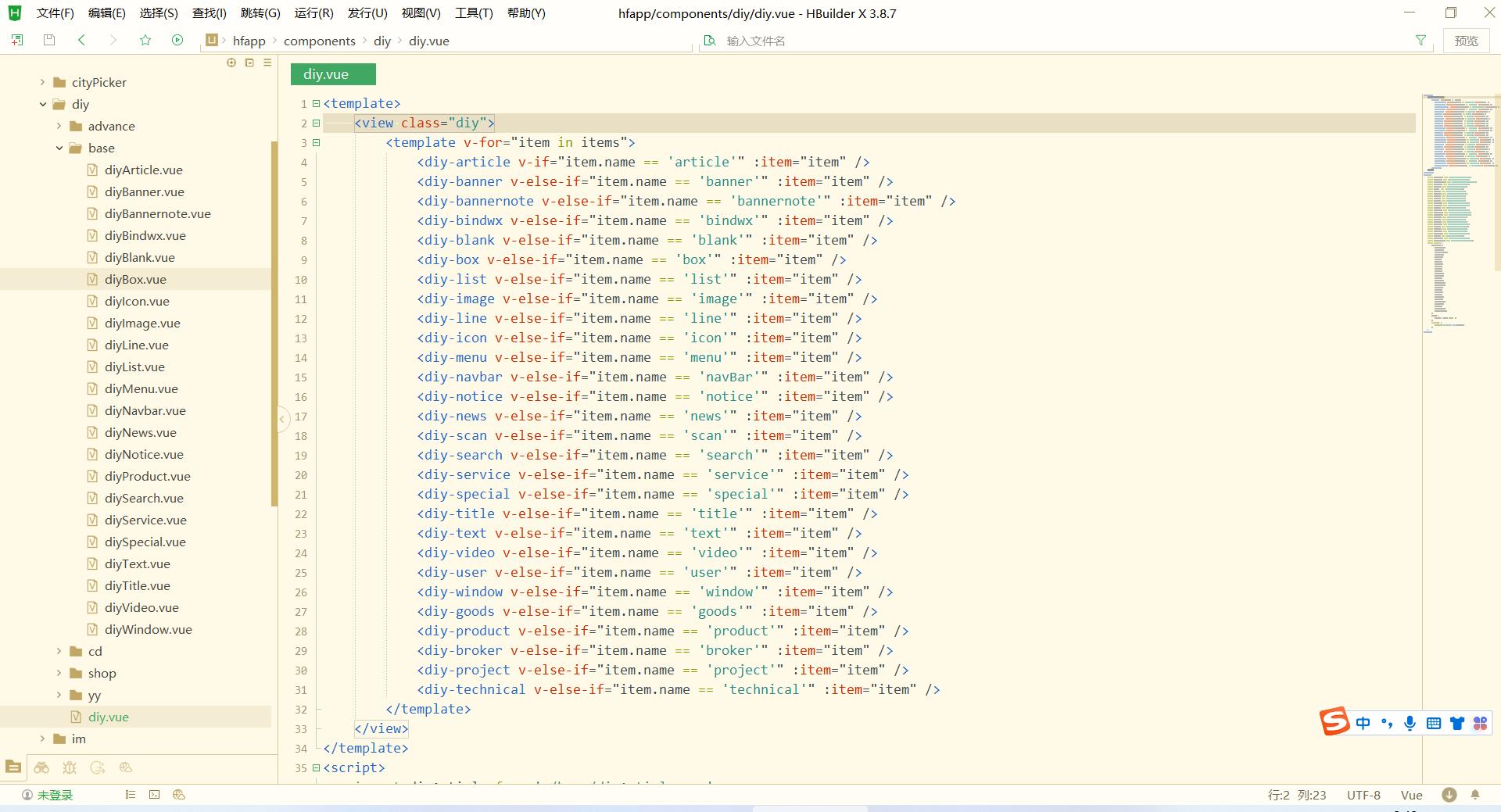Image resolution: width=1501 pixels, height=812 pixels.
Task: Collapse the diy folder
Action: (x=42, y=104)
